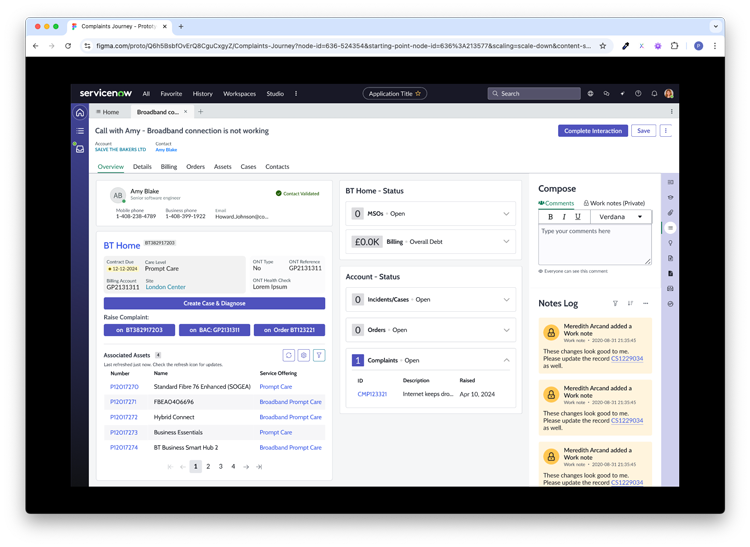Open the user avatar menu
The width and height of the screenshot is (750, 547).
pos(669,94)
